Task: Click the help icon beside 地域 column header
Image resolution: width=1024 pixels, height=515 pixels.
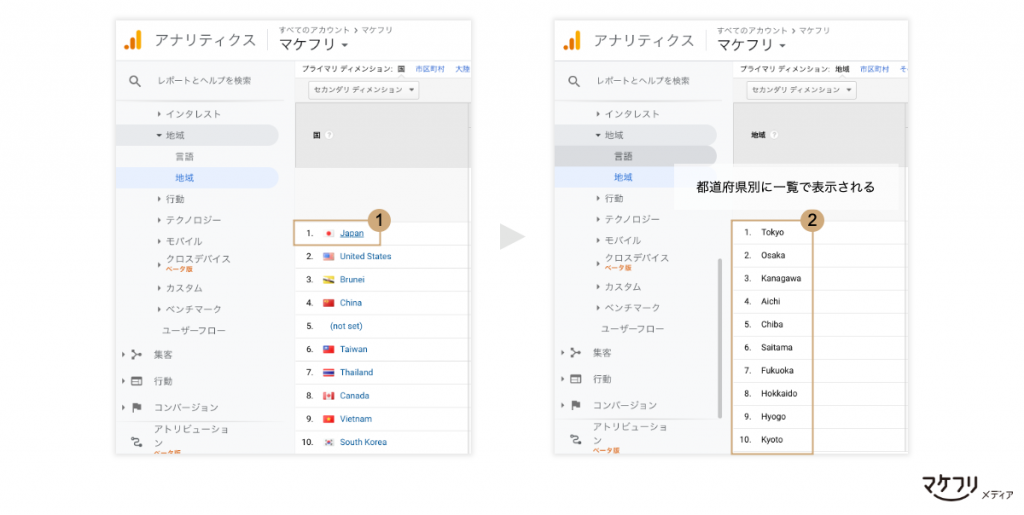Action: pyautogui.click(x=776, y=134)
